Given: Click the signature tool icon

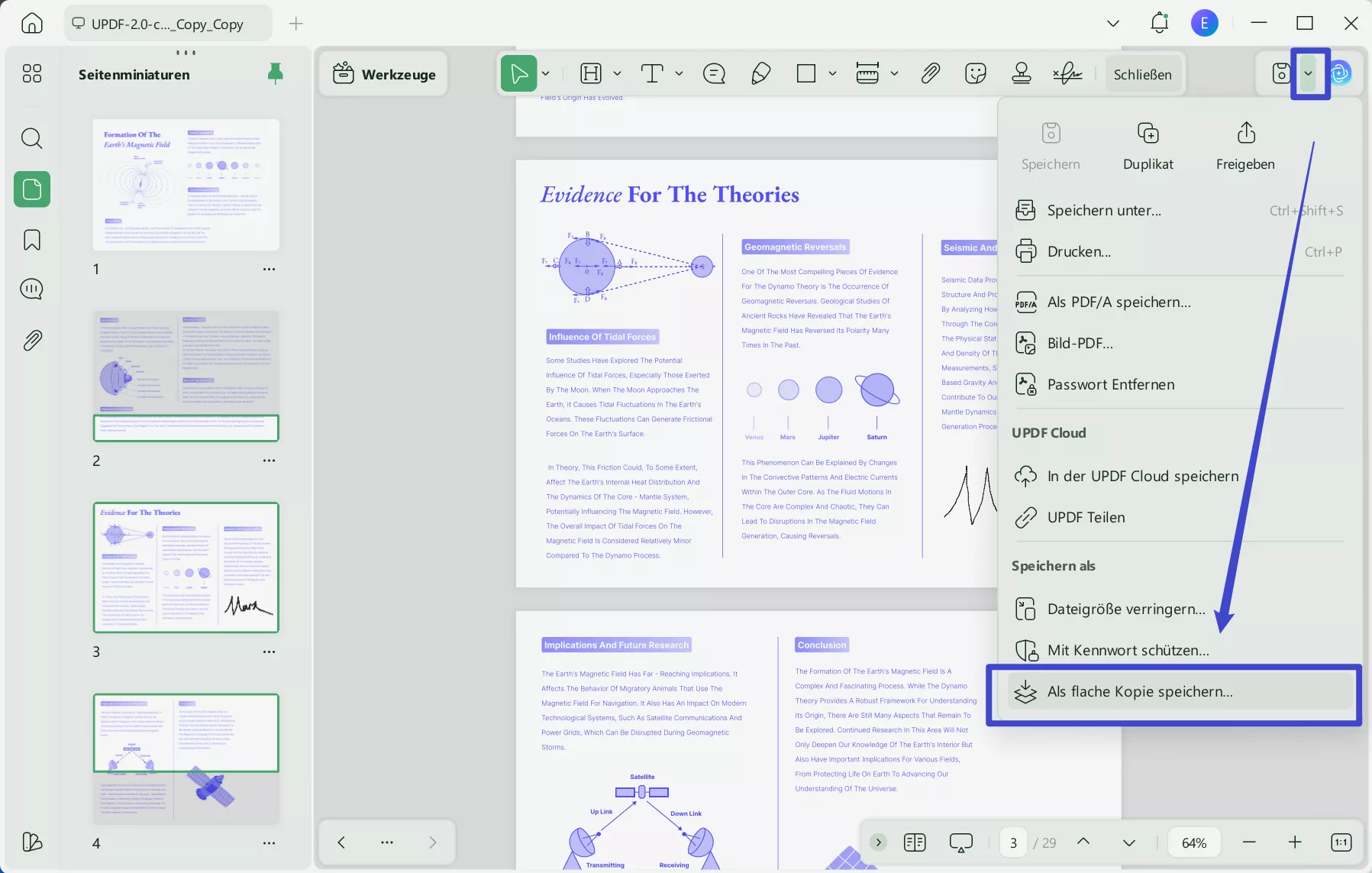Looking at the screenshot, I should coord(1067,74).
